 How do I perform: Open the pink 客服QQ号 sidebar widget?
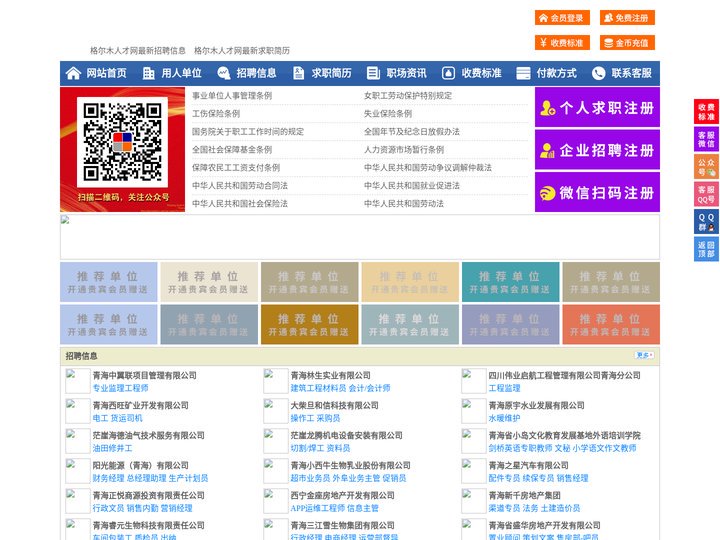point(706,194)
